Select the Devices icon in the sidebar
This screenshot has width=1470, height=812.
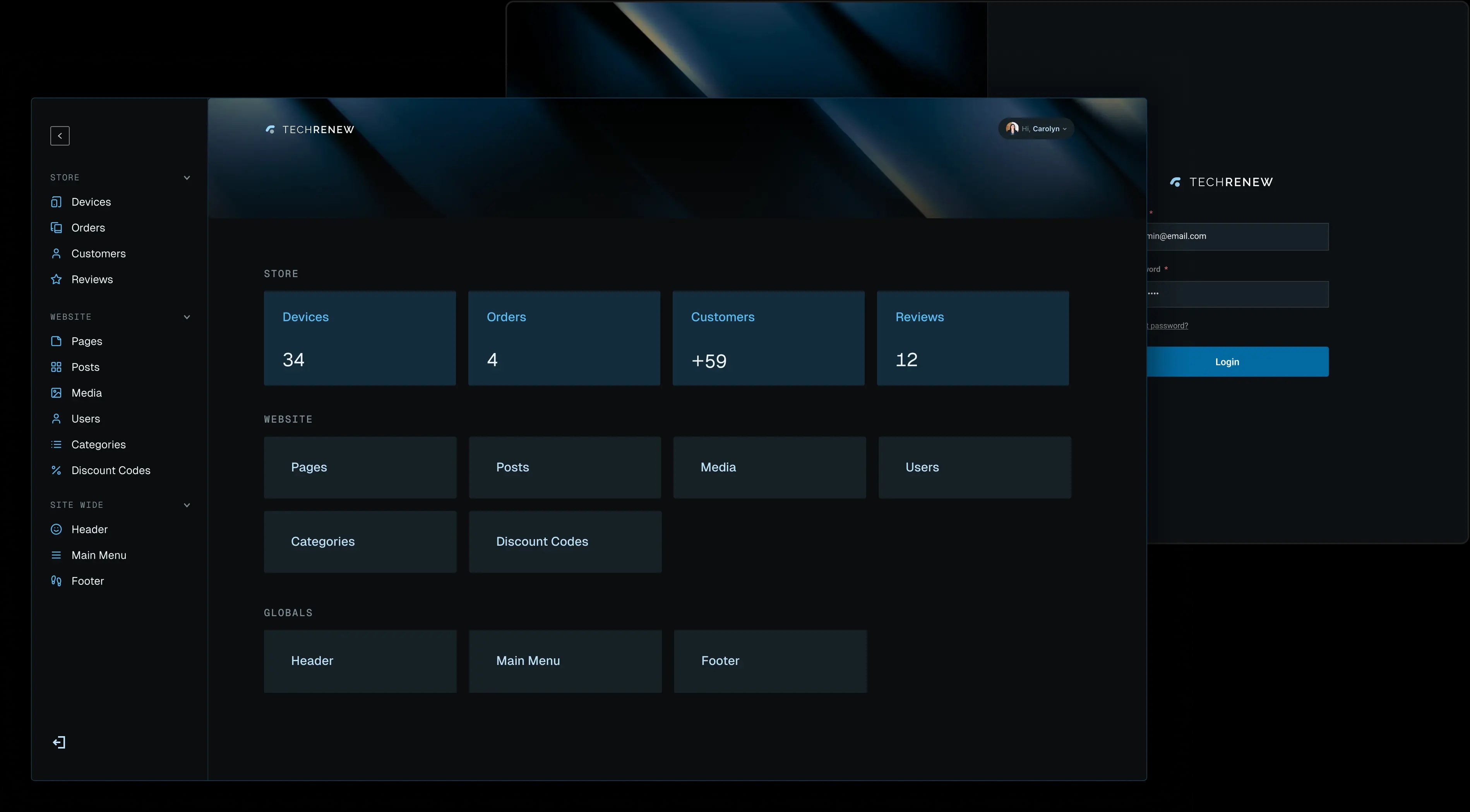[x=57, y=202]
